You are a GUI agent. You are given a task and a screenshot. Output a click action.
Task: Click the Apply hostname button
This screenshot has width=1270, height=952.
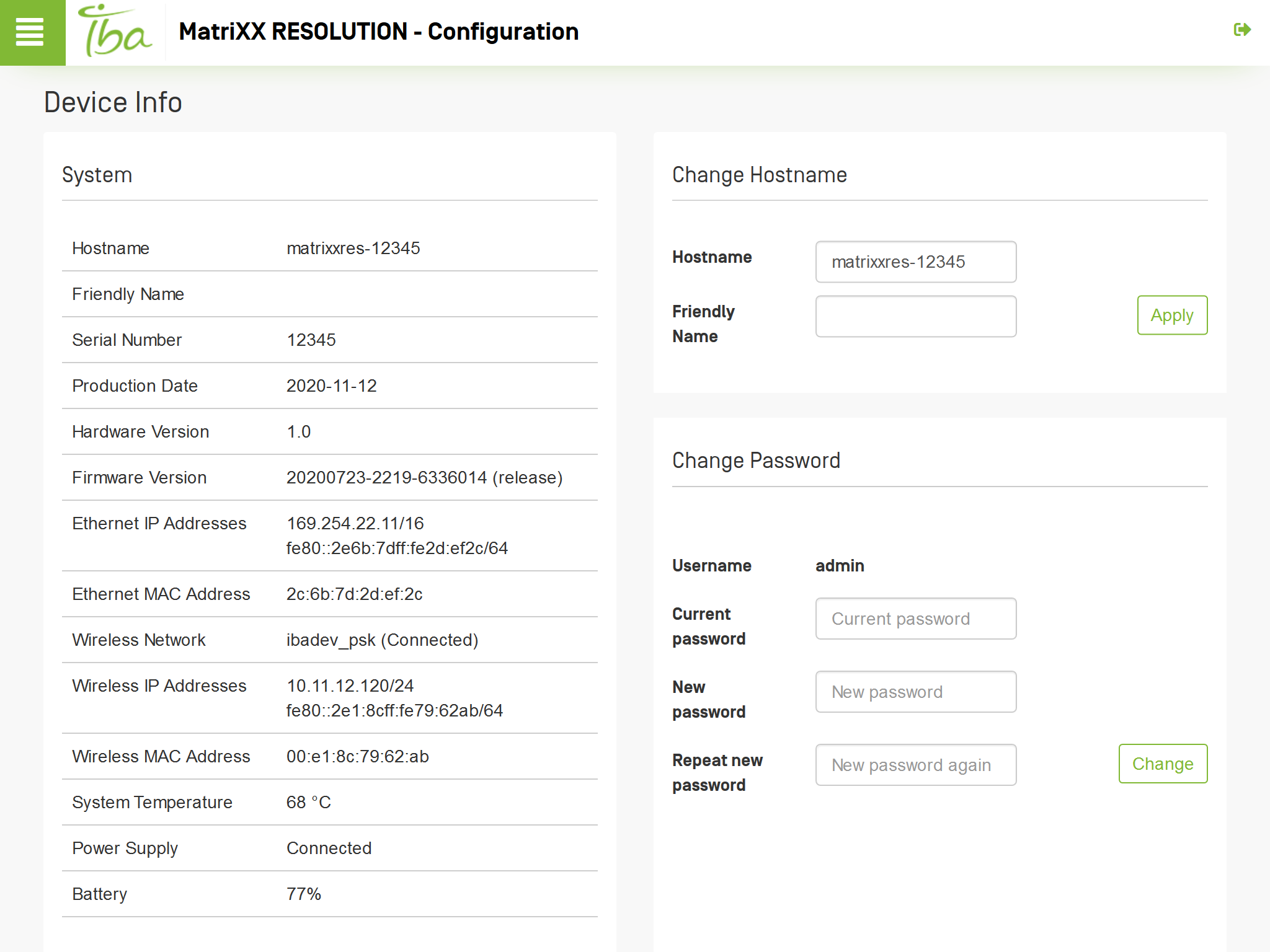pyautogui.click(x=1172, y=315)
